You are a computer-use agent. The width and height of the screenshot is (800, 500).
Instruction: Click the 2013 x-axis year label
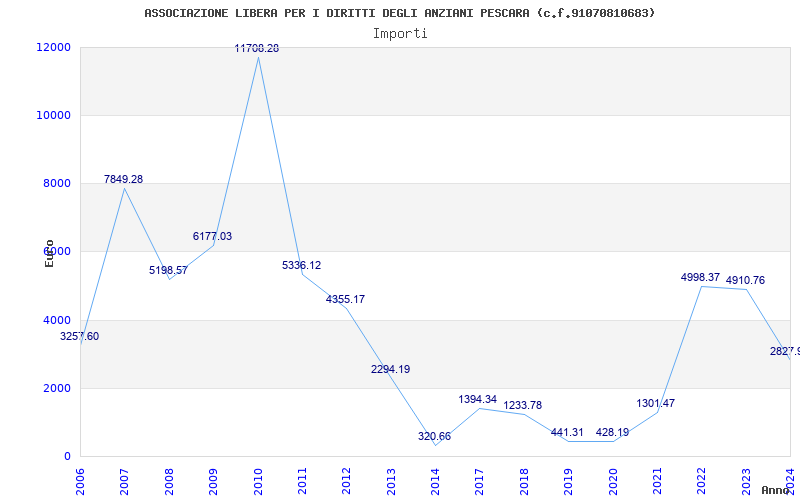coord(391,481)
